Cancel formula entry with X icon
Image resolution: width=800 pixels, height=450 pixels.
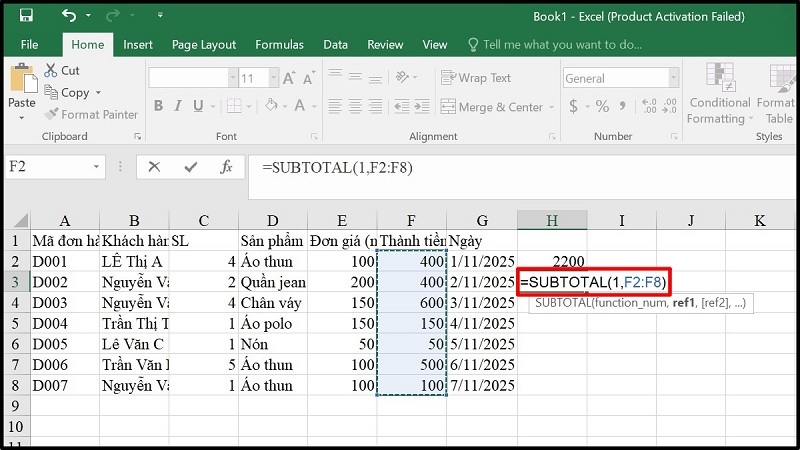click(154, 167)
